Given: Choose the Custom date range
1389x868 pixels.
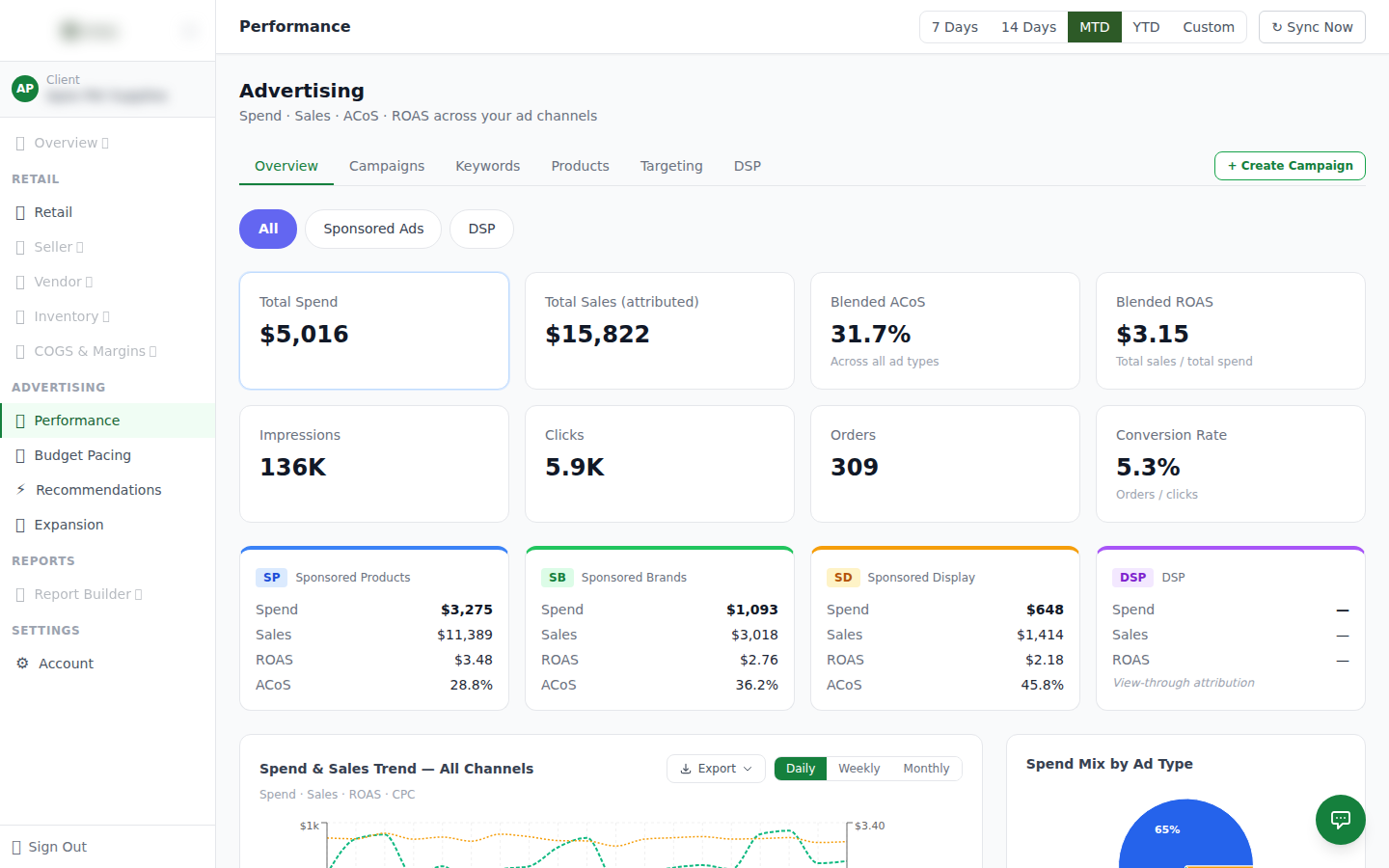Looking at the screenshot, I should (1209, 27).
